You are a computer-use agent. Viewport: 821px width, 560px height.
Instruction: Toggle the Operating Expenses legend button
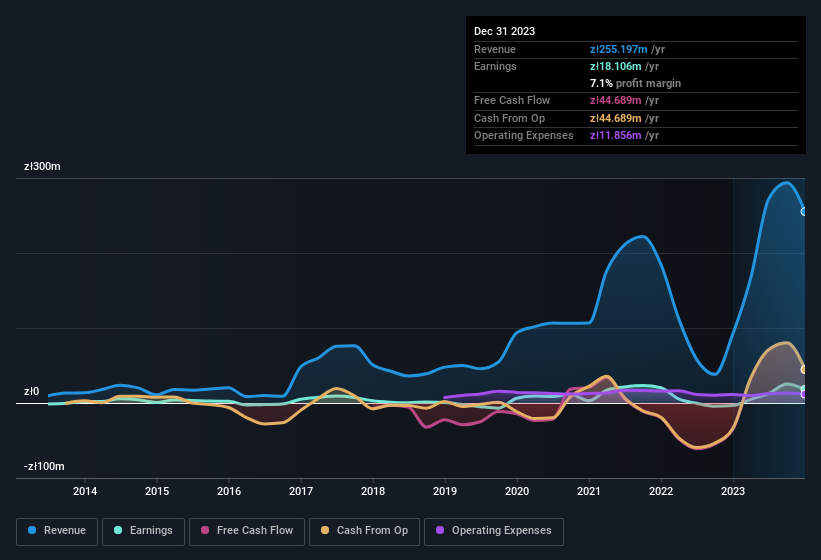493,531
